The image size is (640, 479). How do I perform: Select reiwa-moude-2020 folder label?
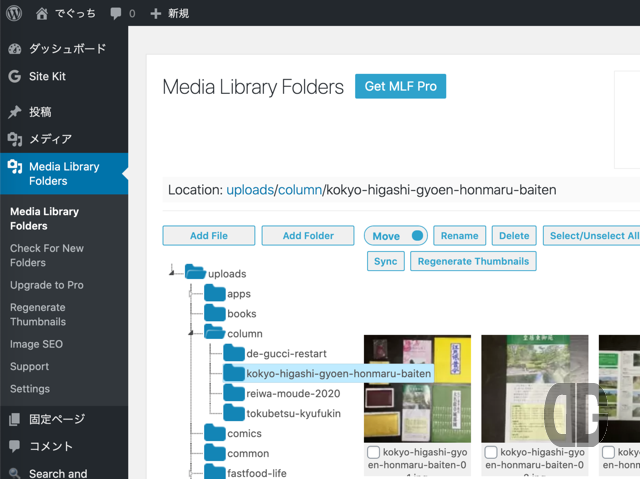(x=293, y=393)
